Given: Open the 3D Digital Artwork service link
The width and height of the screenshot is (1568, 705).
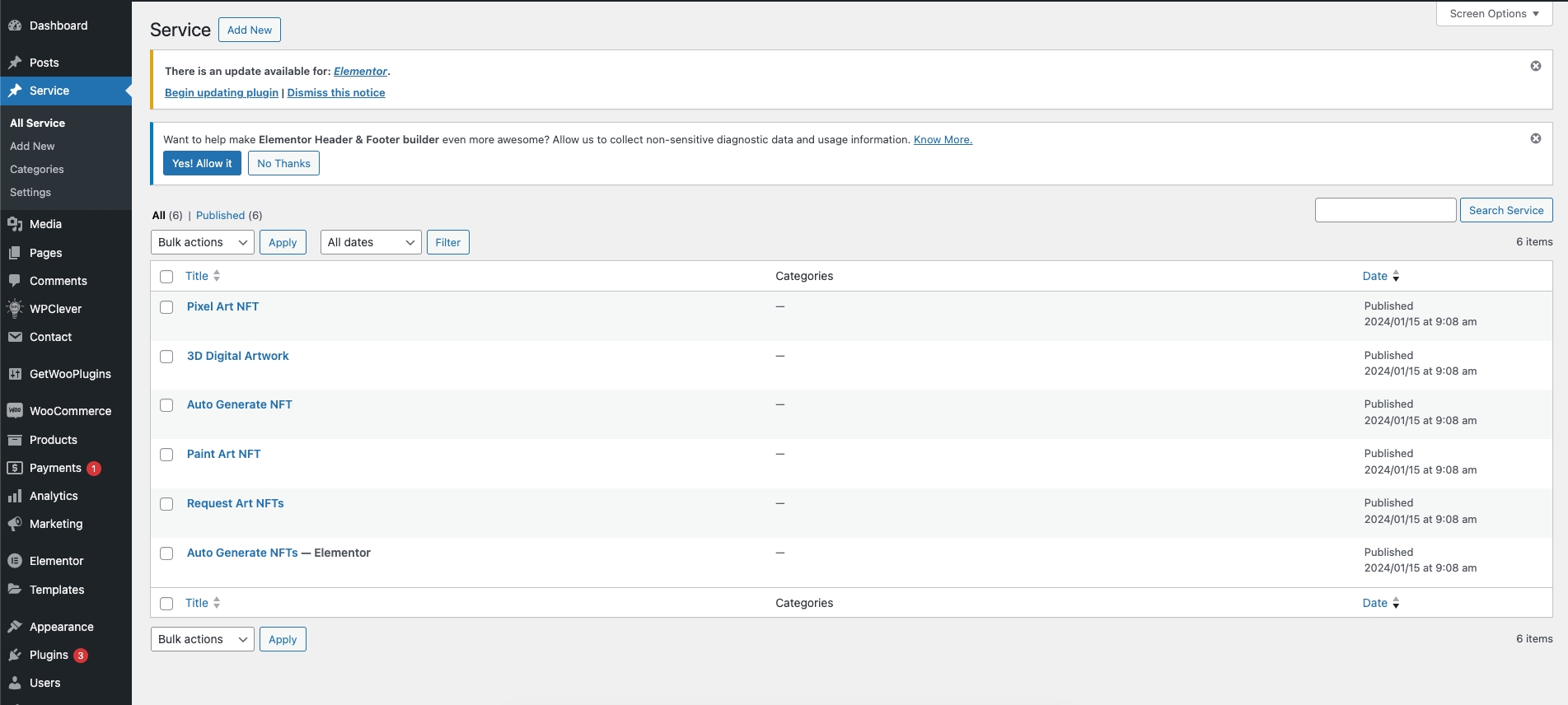Looking at the screenshot, I should tap(237, 356).
